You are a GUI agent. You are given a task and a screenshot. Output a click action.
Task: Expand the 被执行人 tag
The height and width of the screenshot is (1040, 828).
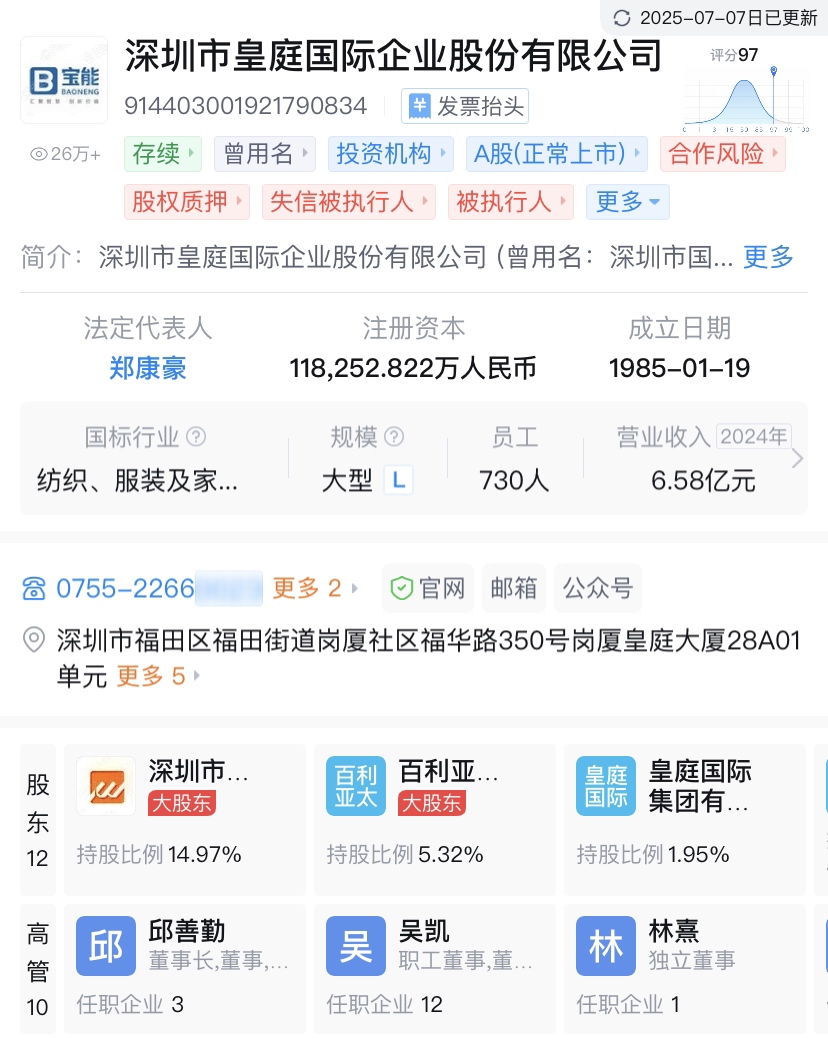511,202
